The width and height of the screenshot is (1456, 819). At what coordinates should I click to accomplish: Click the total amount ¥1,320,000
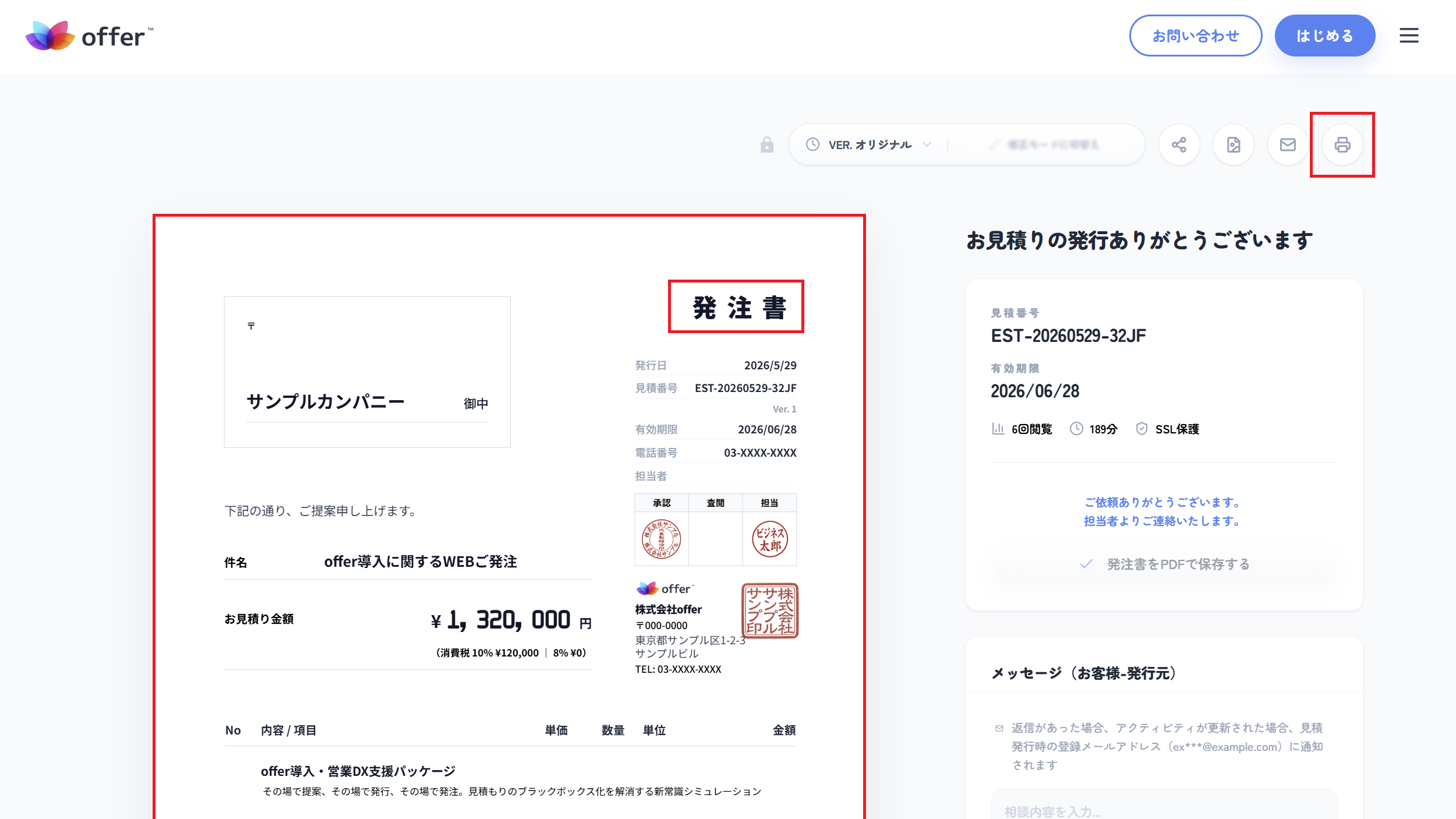(x=511, y=620)
